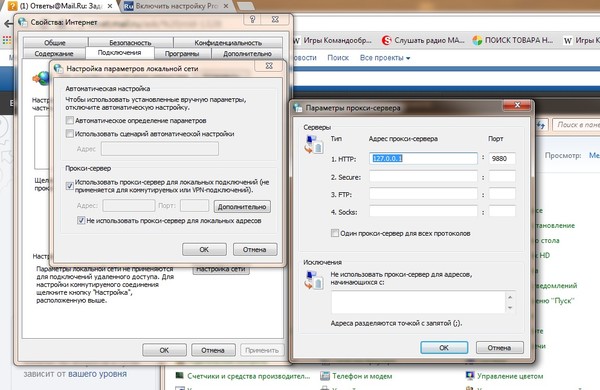
Task: Uncheck use proxy server for local connections
Action: [70, 186]
